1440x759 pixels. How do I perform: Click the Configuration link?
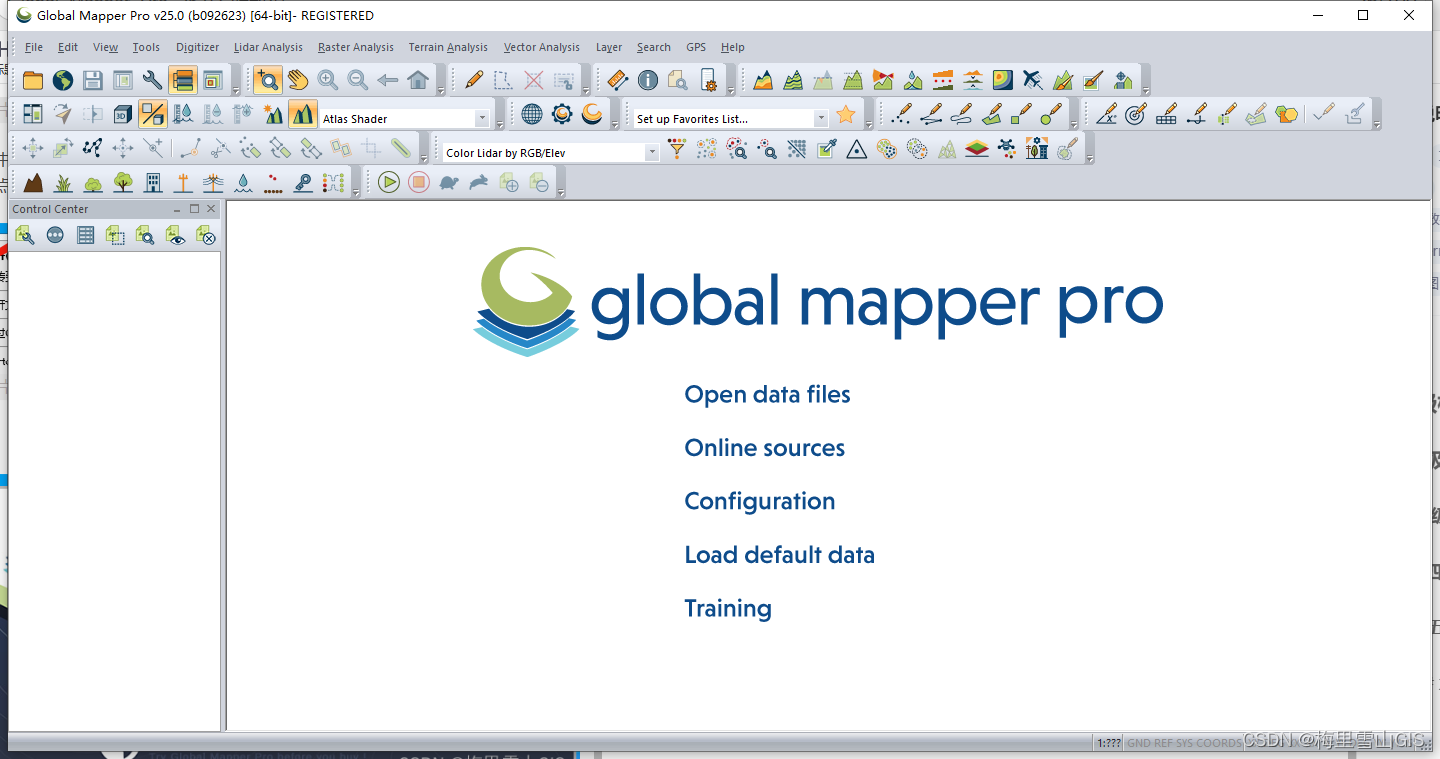click(760, 502)
